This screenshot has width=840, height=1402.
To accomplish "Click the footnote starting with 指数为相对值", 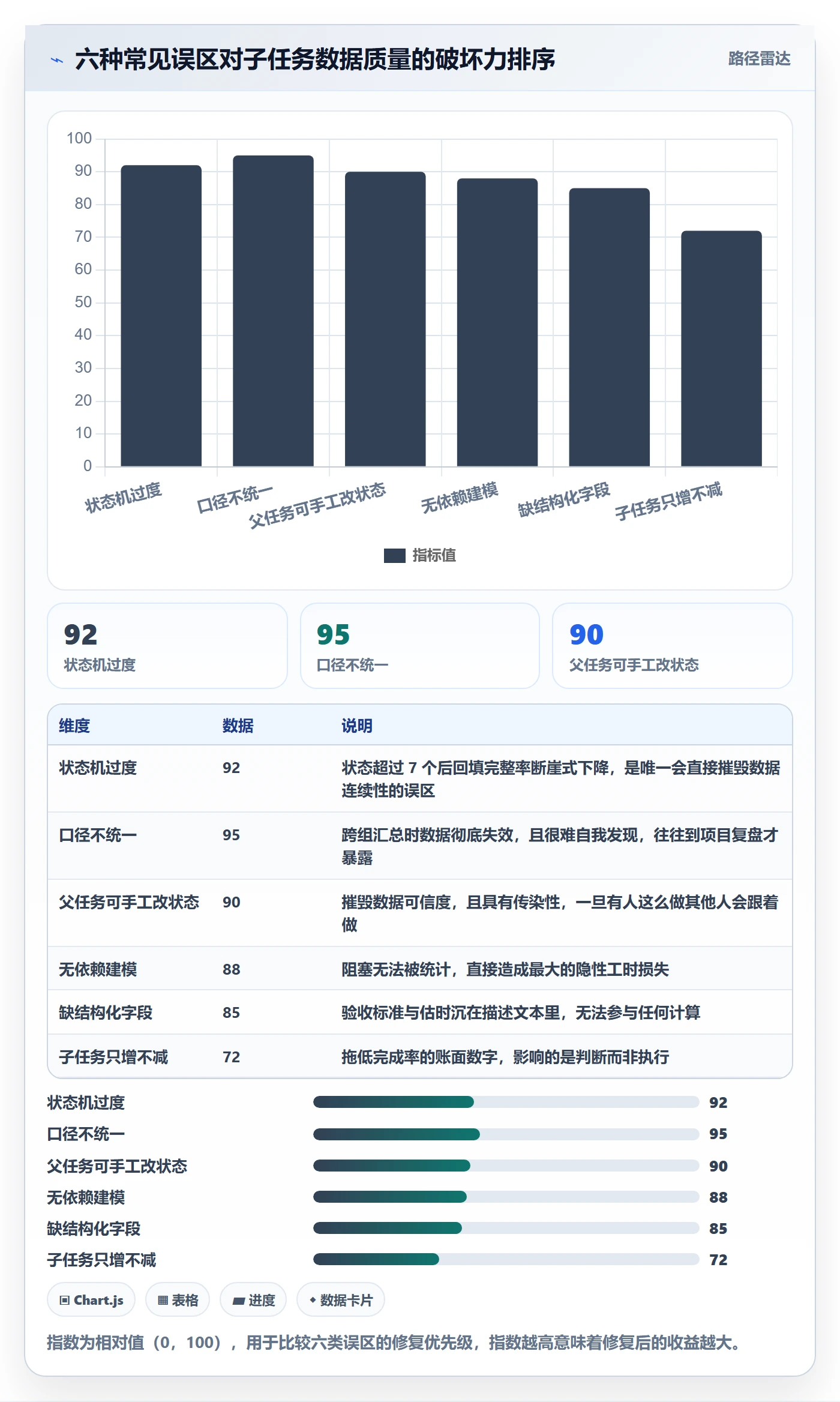I will (394, 1343).
